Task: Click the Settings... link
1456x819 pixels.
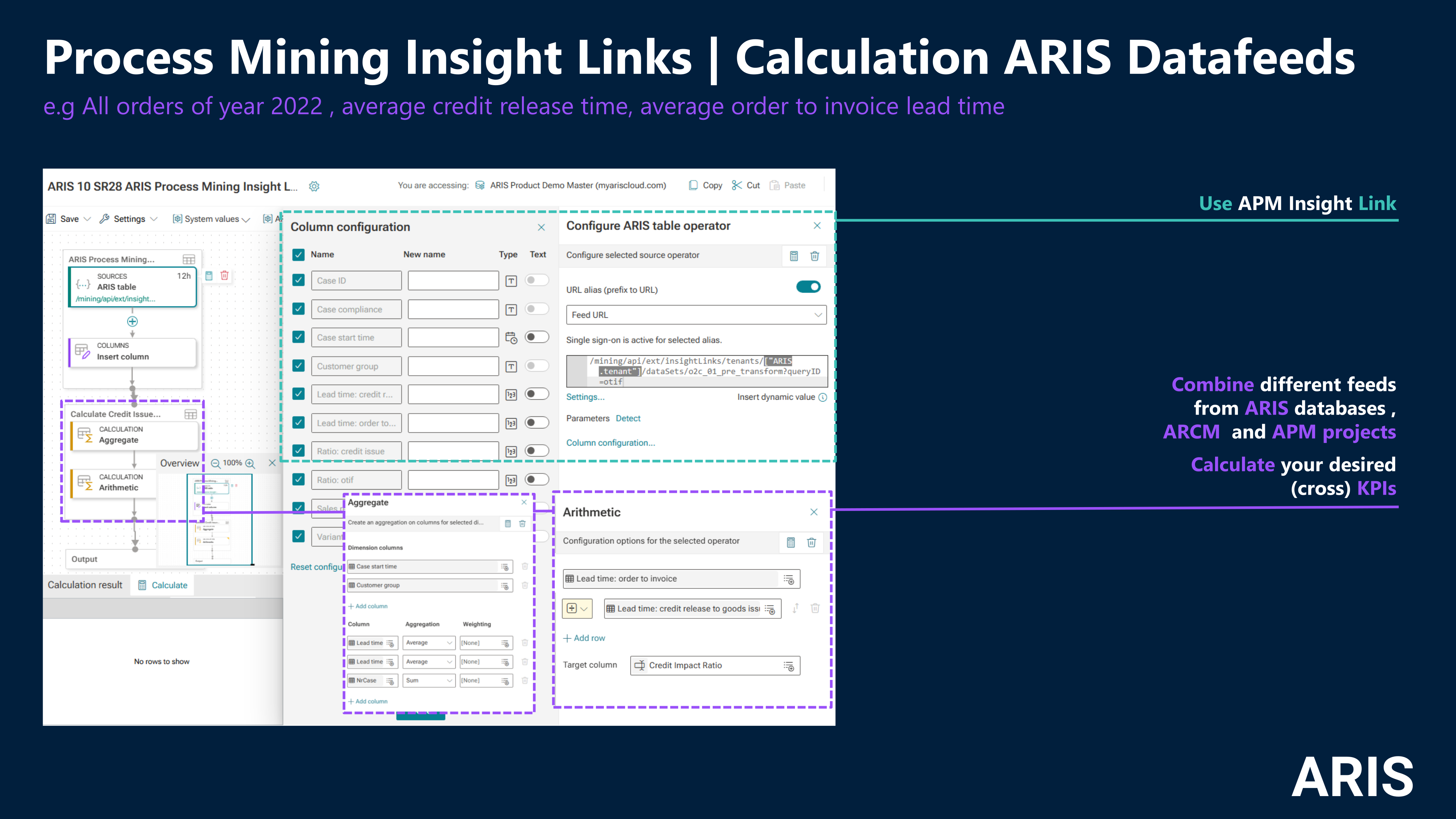Action: [x=585, y=397]
